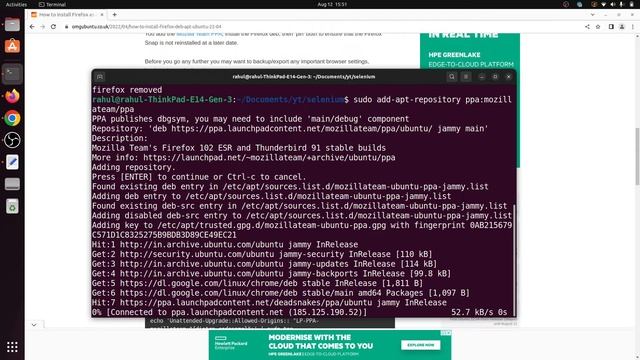Open a new Chrome tab

(x=115, y=15)
